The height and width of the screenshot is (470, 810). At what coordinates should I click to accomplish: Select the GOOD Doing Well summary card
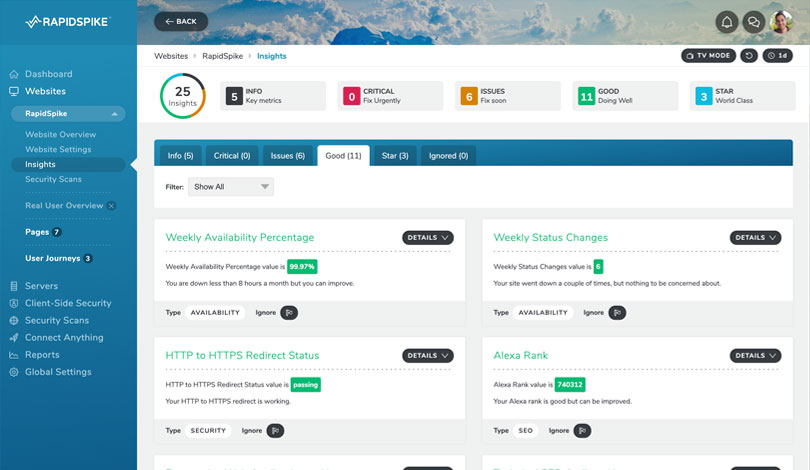(x=625, y=96)
